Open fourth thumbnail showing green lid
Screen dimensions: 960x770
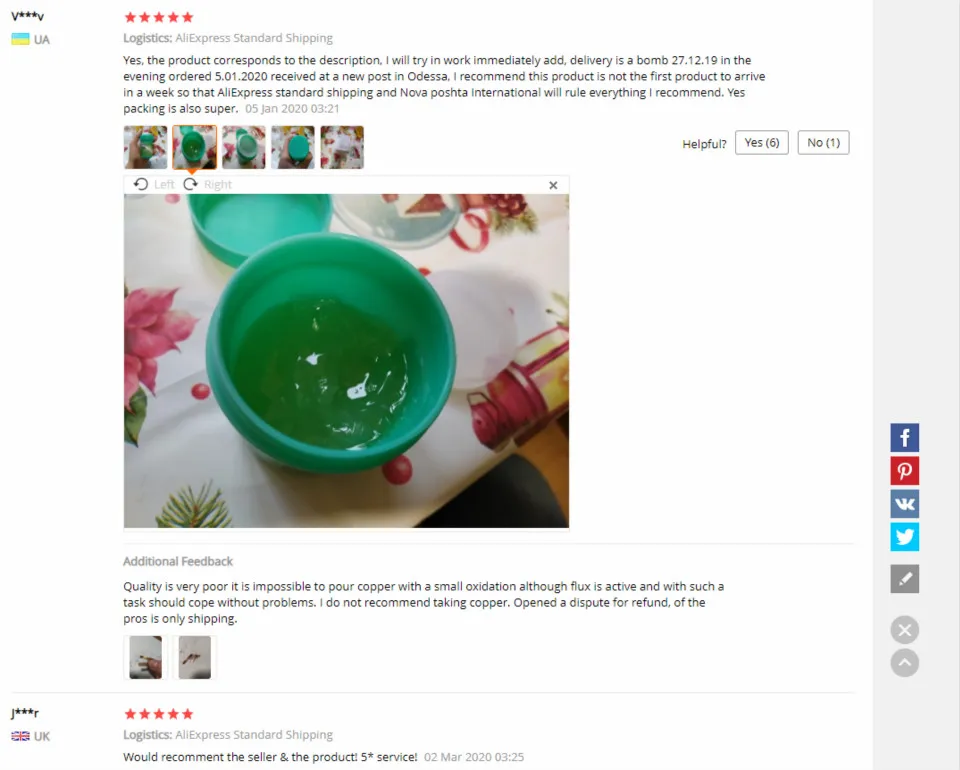tap(293, 148)
